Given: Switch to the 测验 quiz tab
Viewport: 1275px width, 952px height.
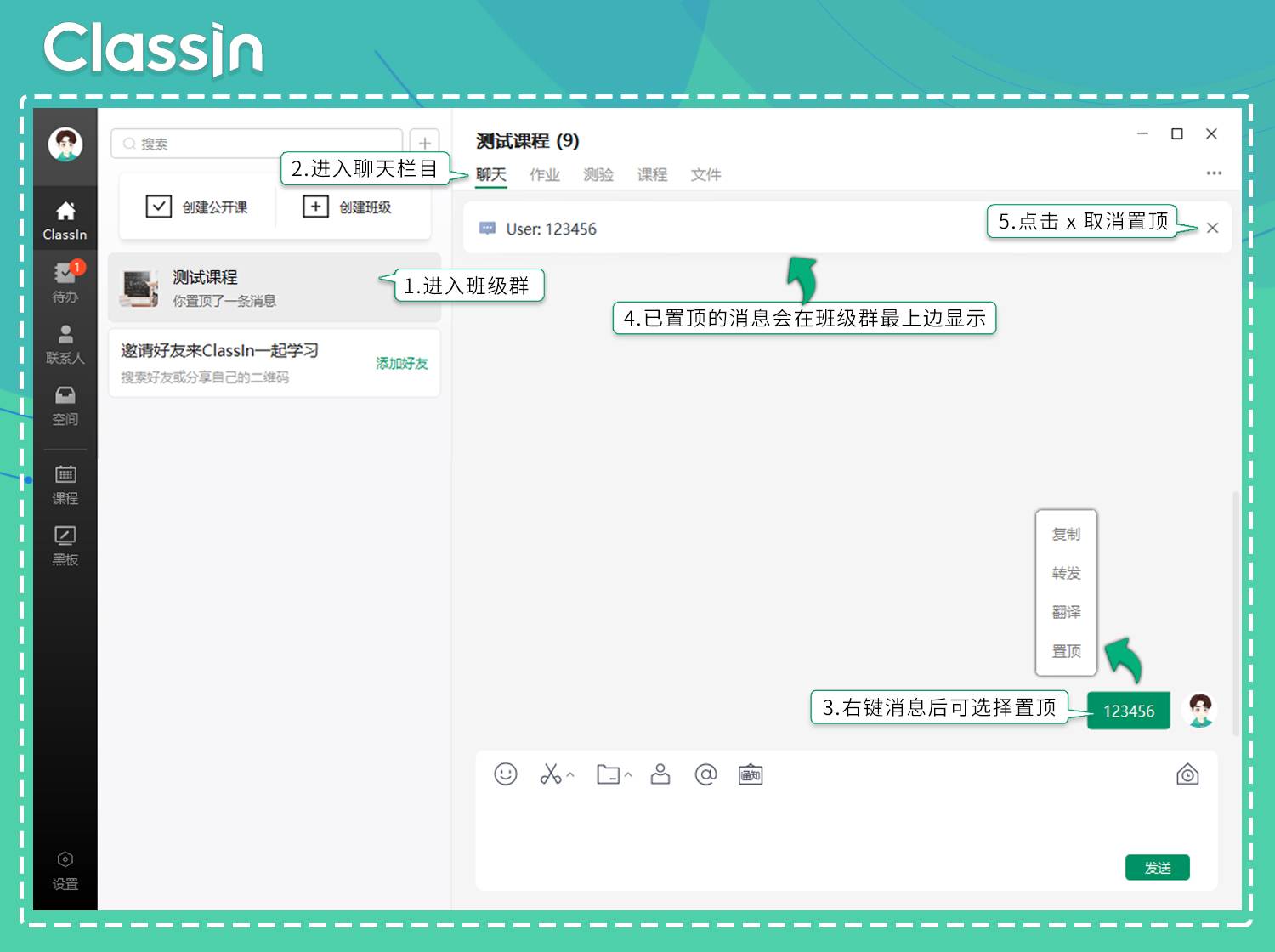Looking at the screenshot, I should 598,174.
